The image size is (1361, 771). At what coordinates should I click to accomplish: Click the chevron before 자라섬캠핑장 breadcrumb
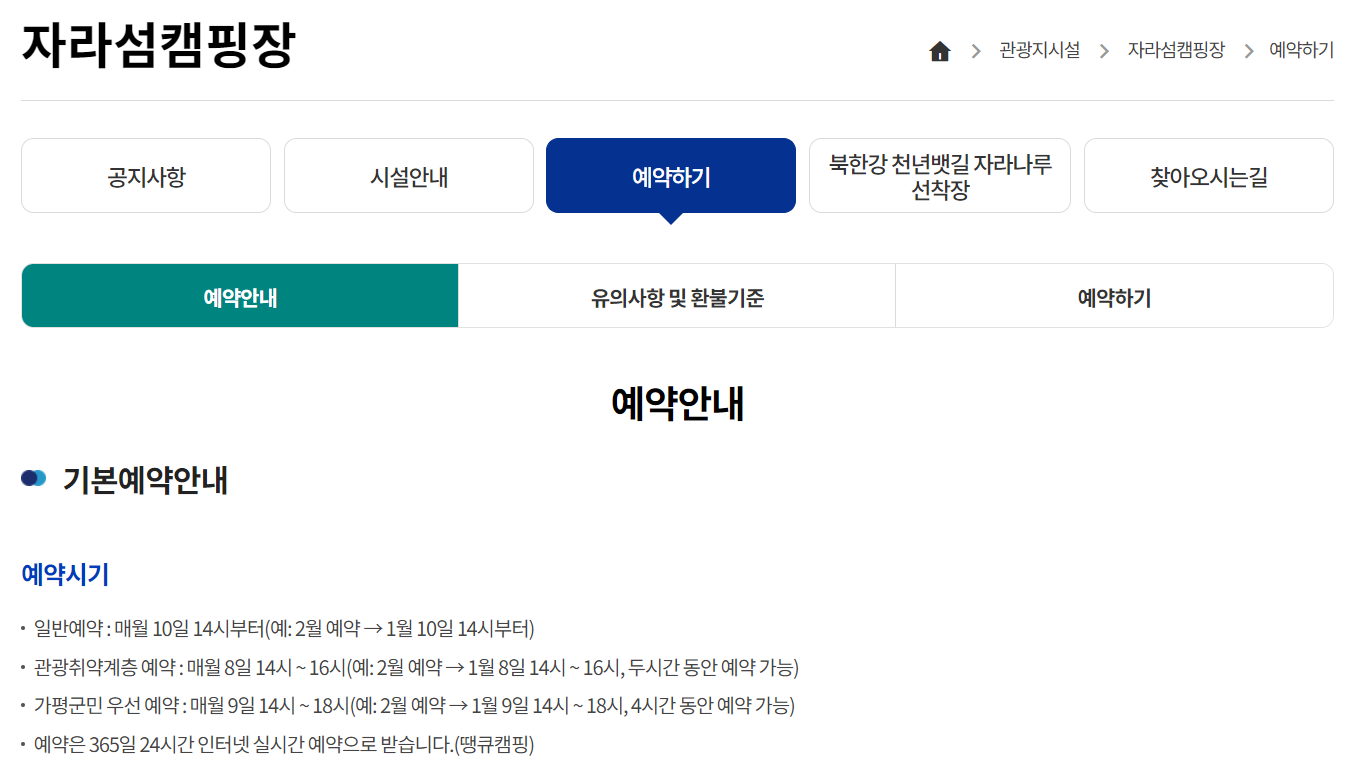[1103, 50]
